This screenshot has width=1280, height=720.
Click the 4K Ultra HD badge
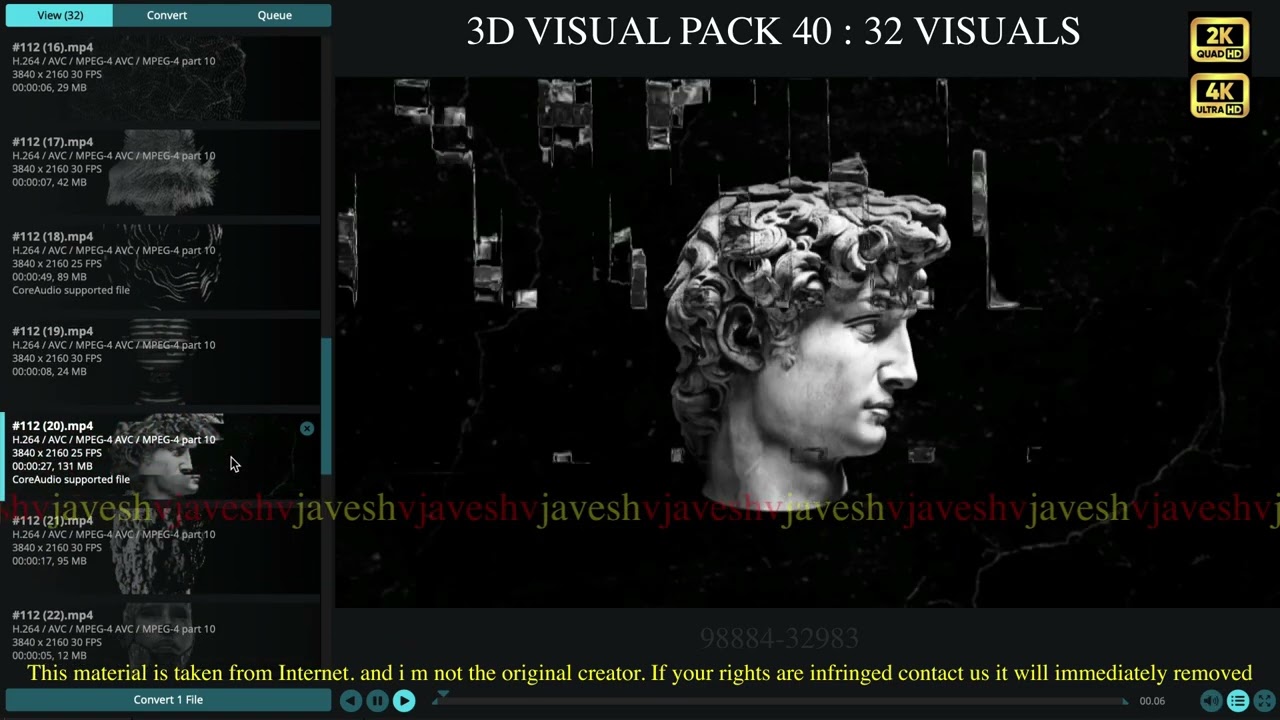(1219, 95)
